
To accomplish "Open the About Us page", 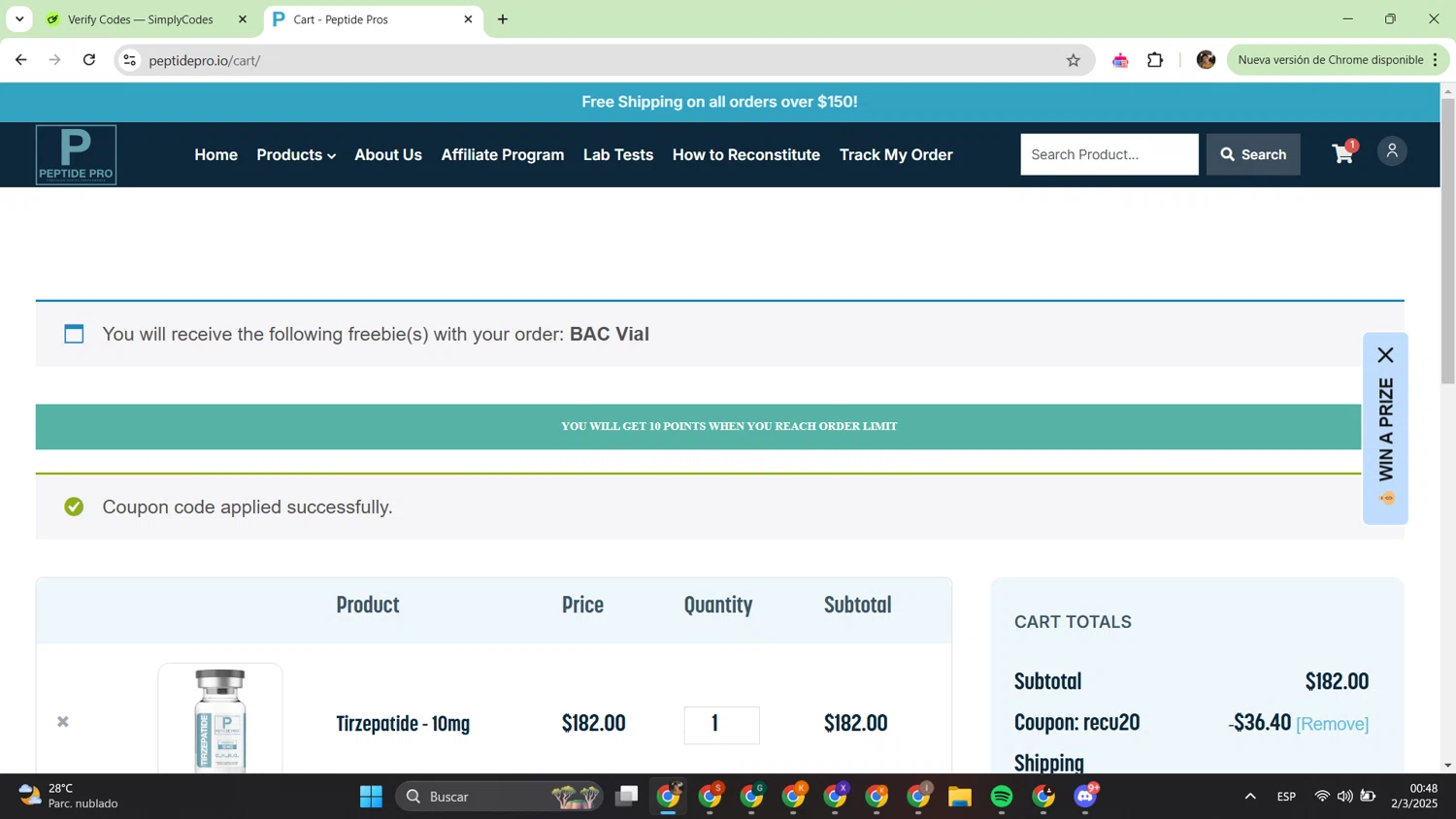I will (x=388, y=154).
